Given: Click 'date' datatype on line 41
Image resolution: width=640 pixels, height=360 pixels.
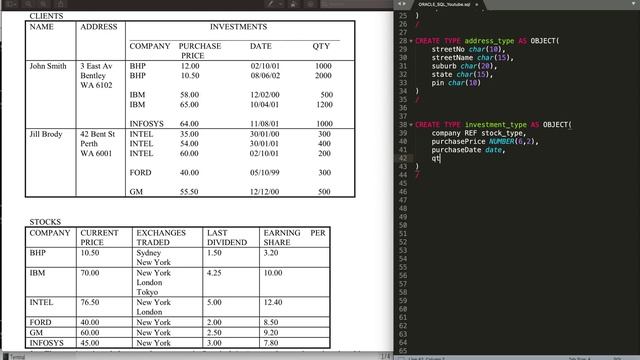Looking at the screenshot, I should click(x=493, y=150).
